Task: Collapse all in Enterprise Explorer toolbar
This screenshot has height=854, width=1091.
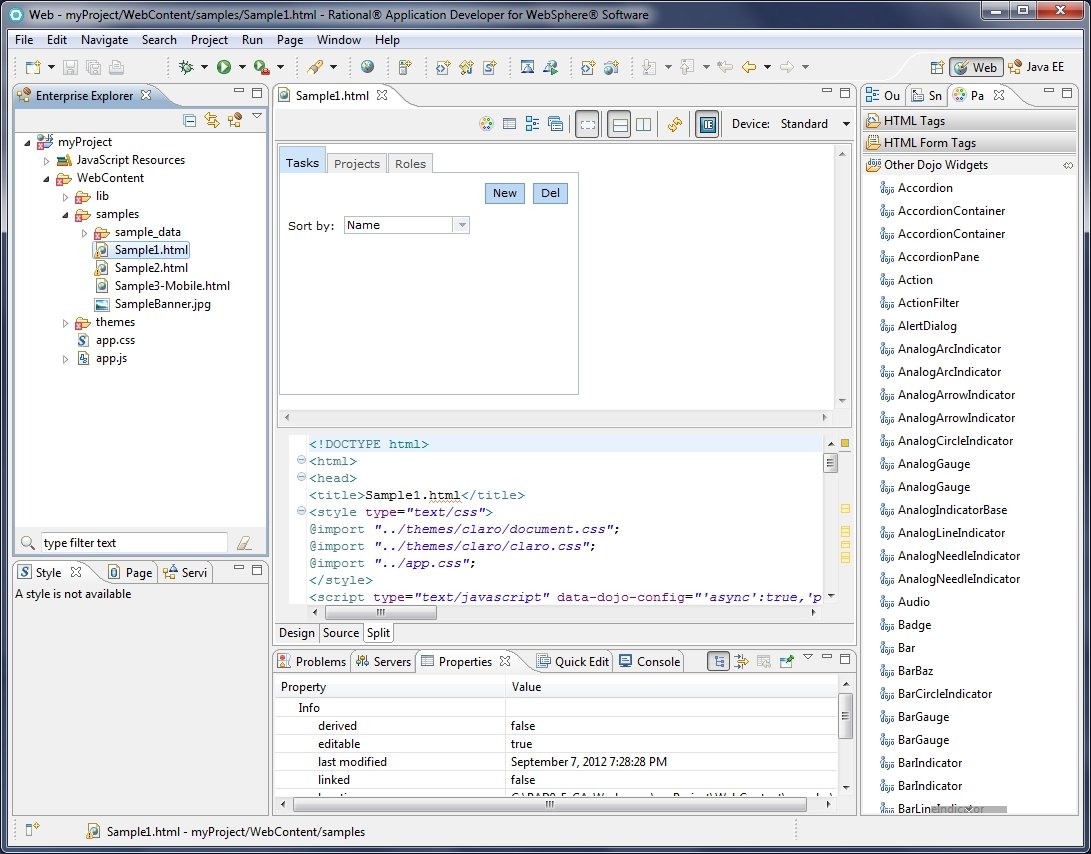Action: pyautogui.click(x=189, y=120)
